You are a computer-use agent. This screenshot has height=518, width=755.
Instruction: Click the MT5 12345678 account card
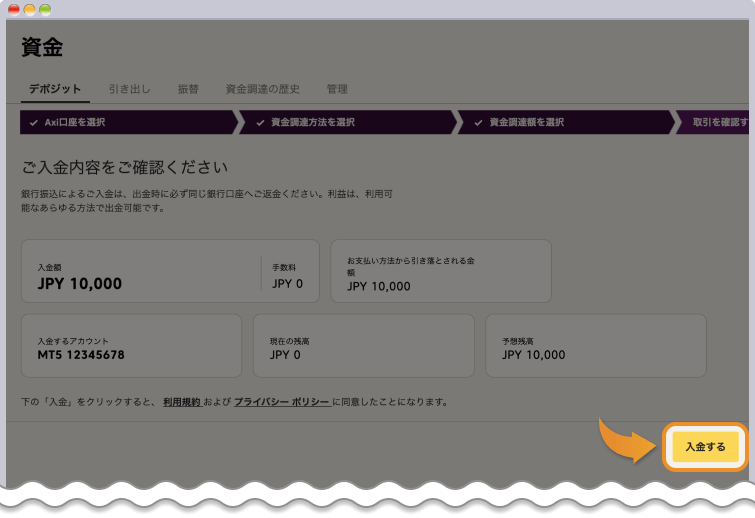click(x=131, y=346)
